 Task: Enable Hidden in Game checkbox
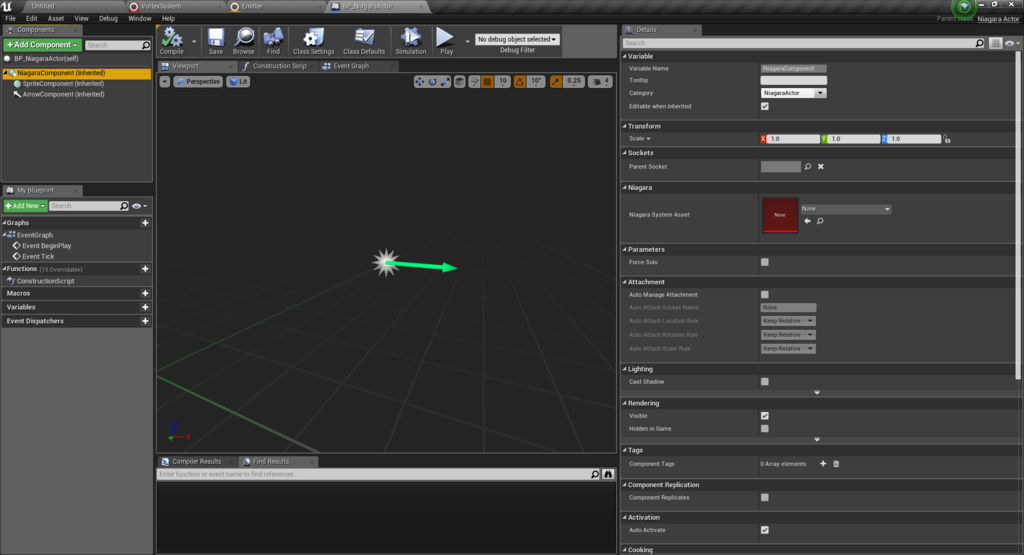[765, 429]
